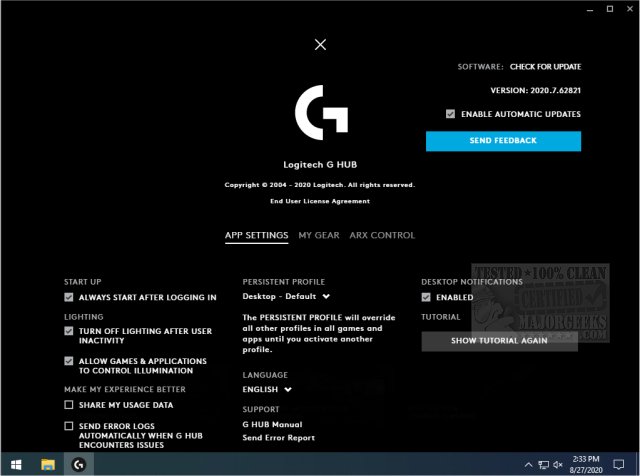Click the Send Feedback button
The image size is (640, 476).
[x=503, y=141]
